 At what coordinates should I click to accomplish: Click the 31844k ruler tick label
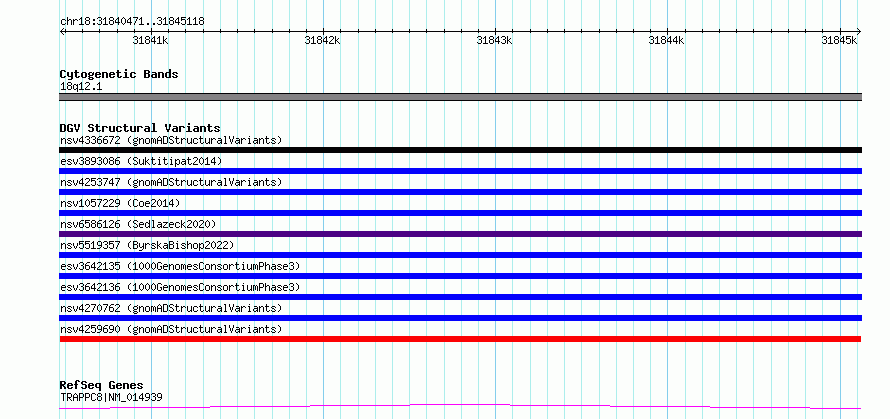(666, 40)
